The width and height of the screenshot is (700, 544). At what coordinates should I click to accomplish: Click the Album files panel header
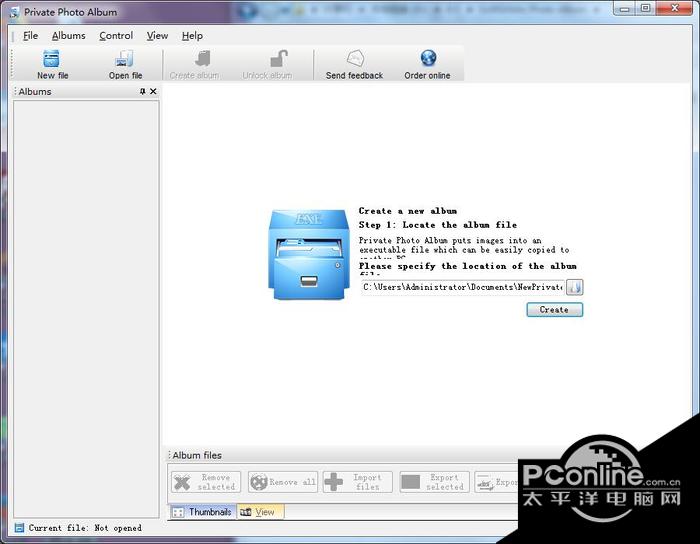click(342, 455)
